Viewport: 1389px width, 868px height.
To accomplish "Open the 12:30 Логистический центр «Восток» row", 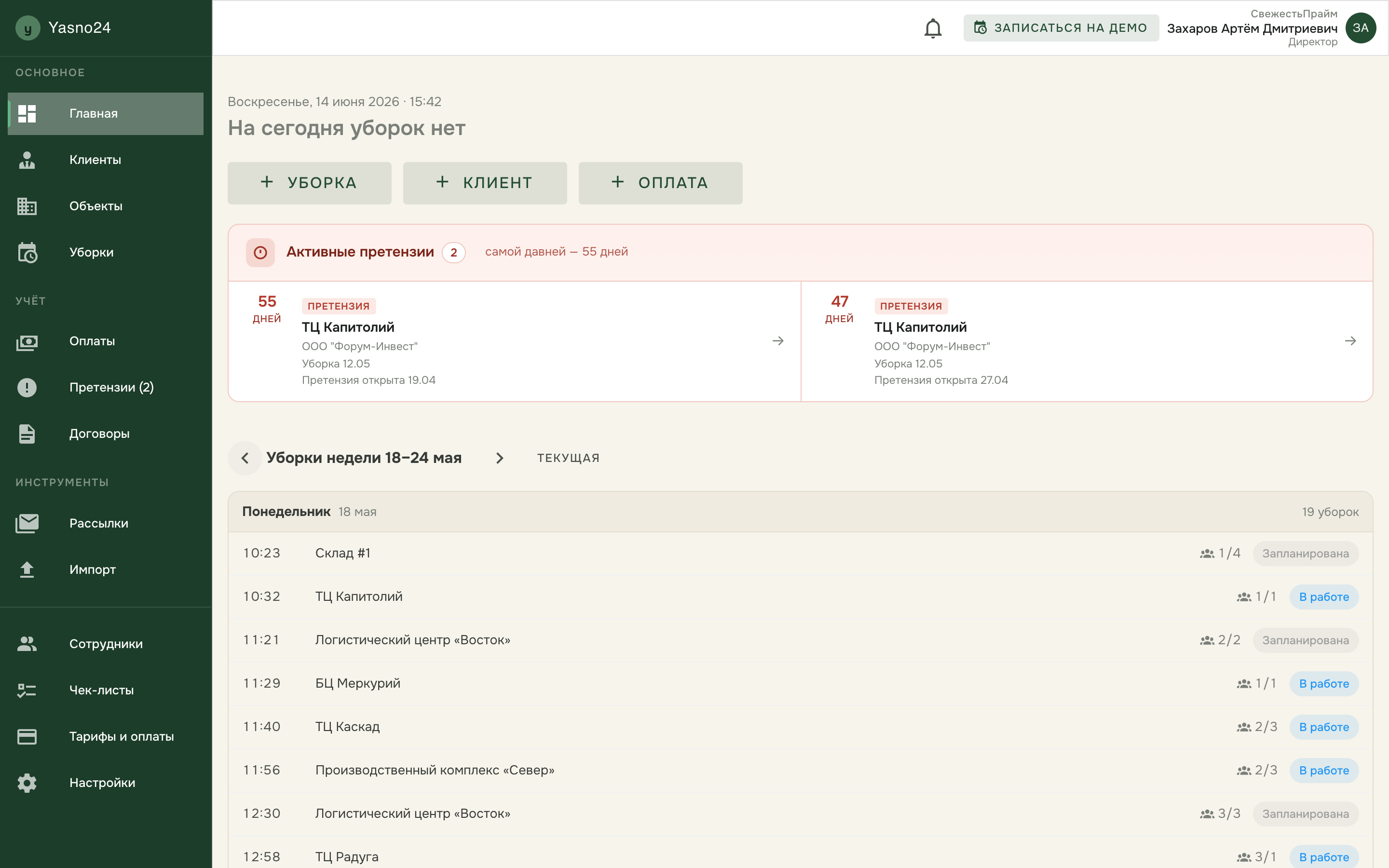I will point(800,814).
